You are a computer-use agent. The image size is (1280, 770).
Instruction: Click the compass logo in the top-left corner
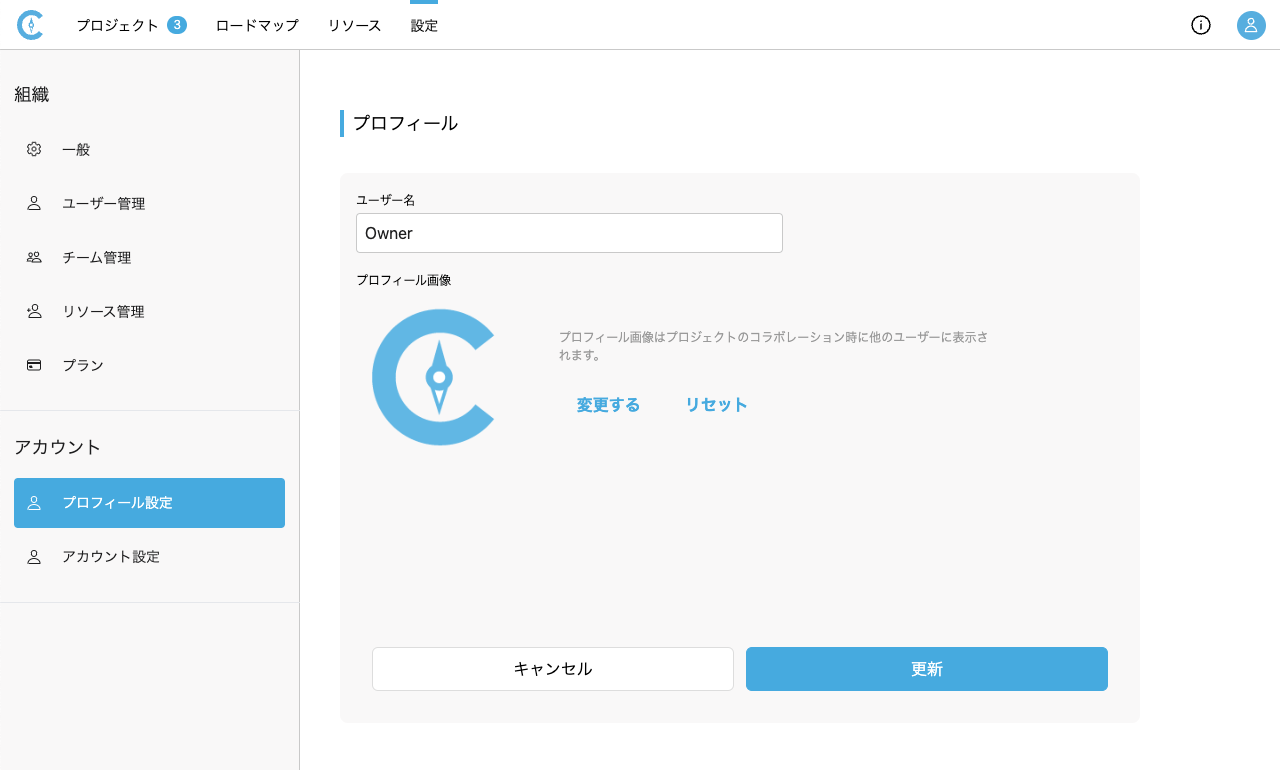coord(31,25)
